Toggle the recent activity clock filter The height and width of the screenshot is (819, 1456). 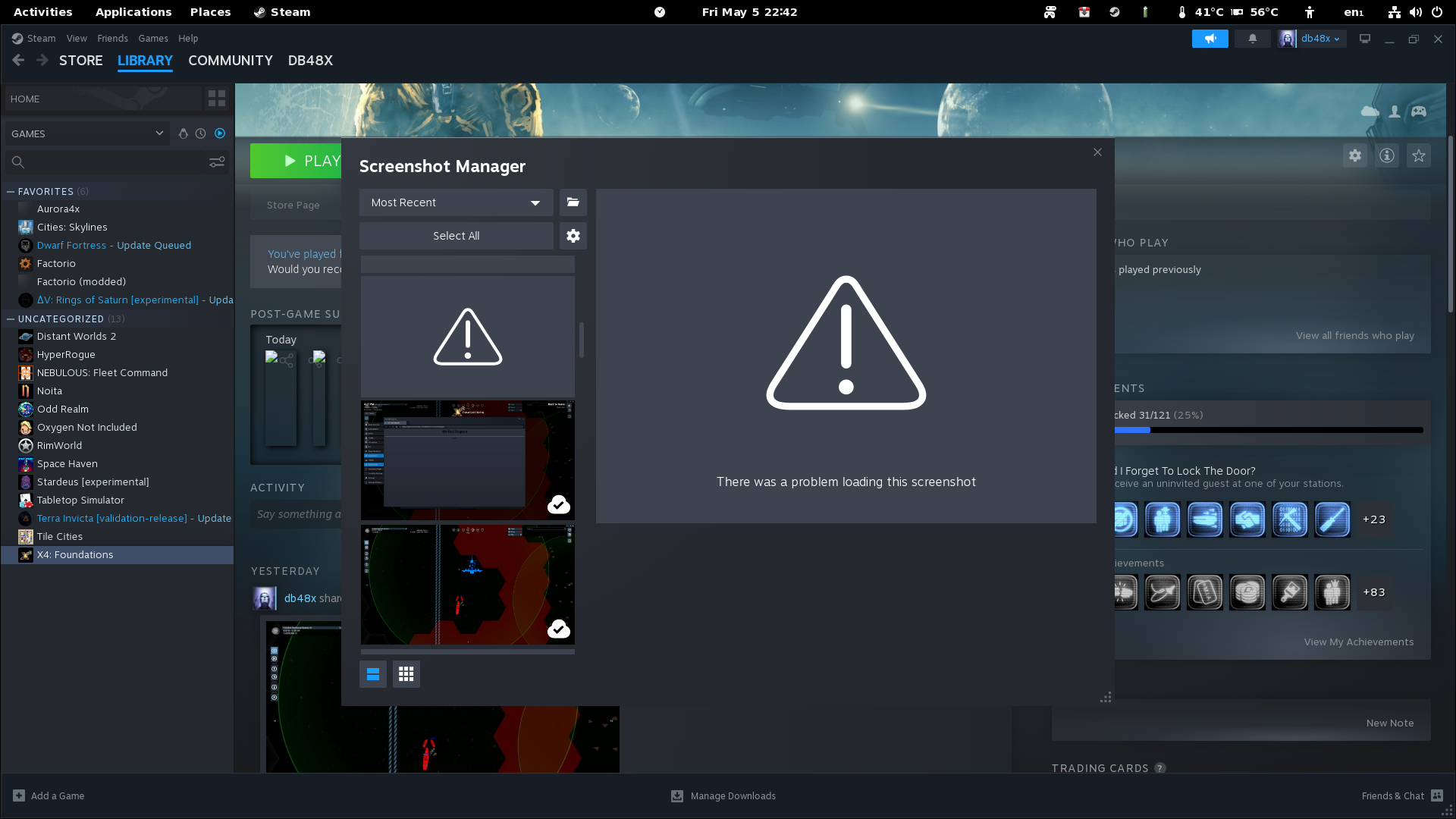click(x=201, y=133)
